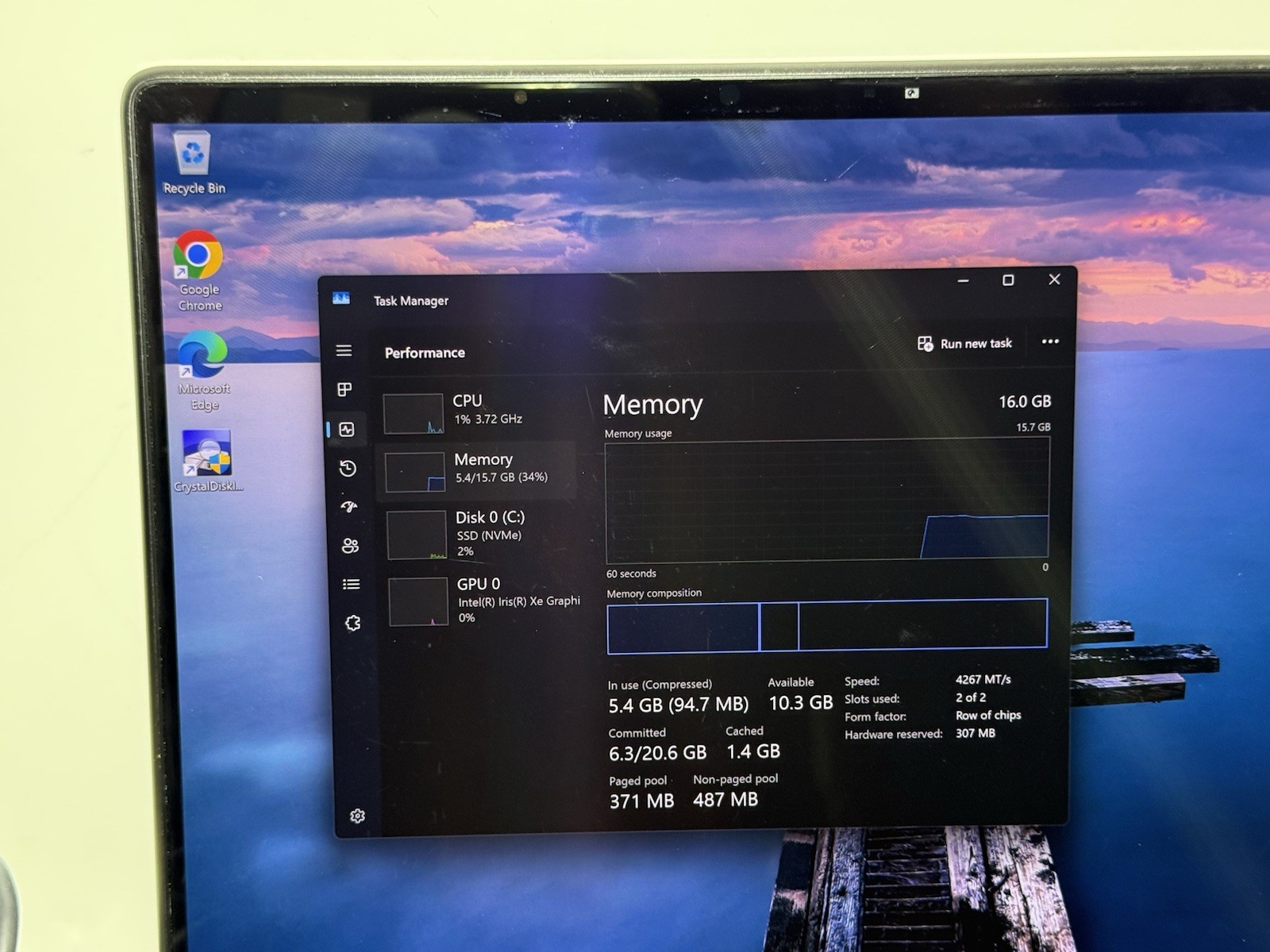Minimize the Task Manager window
This screenshot has height=952, width=1270.
963,281
